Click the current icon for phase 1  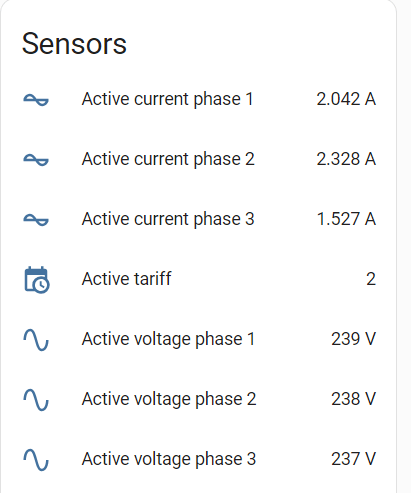tap(36, 99)
